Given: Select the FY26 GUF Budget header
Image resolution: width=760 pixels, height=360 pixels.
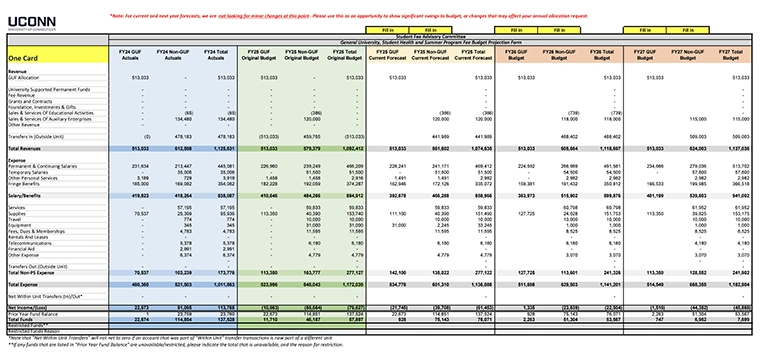Looking at the screenshot, I should click(516, 54).
